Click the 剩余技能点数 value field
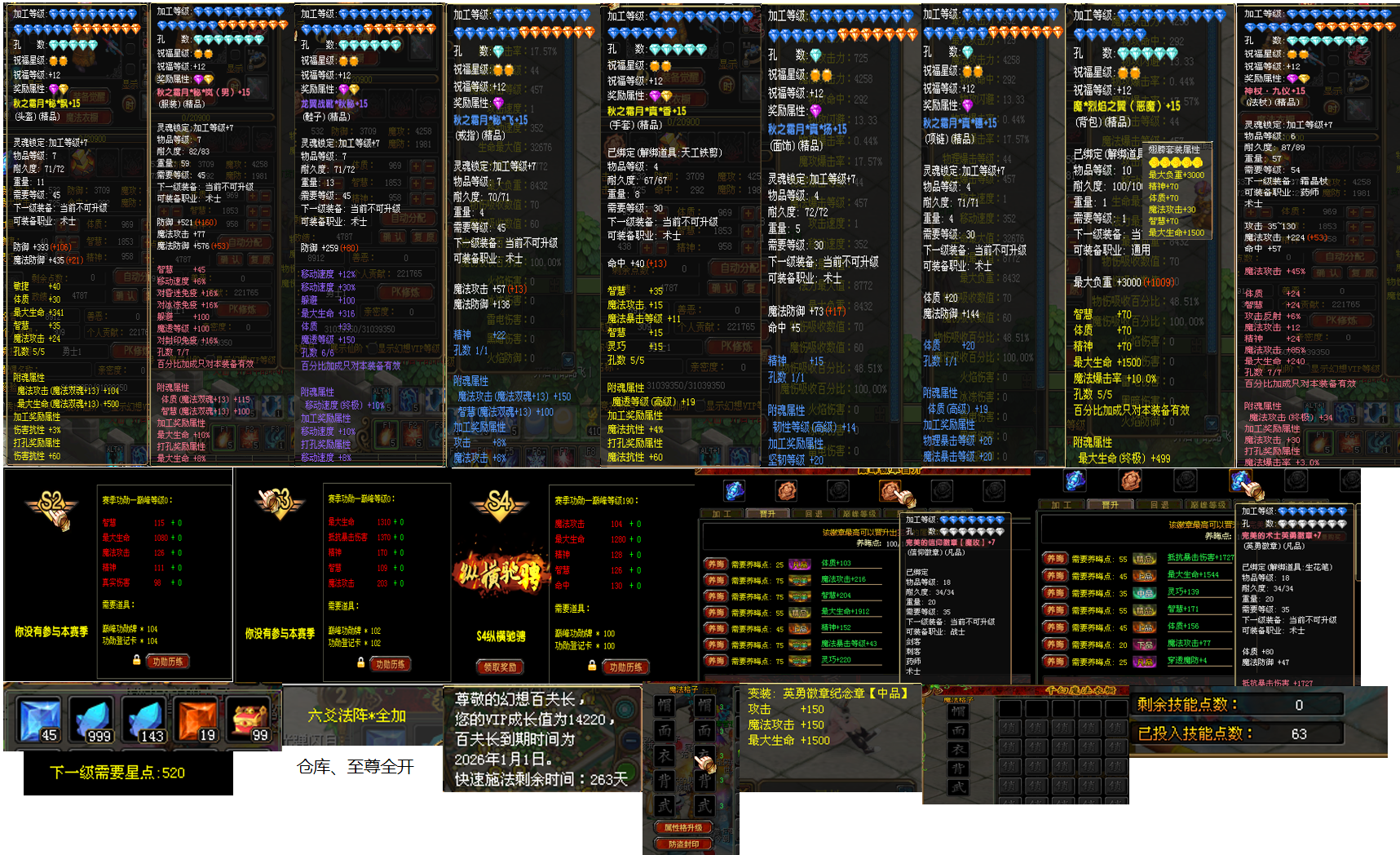 pyautogui.click(x=1298, y=705)
